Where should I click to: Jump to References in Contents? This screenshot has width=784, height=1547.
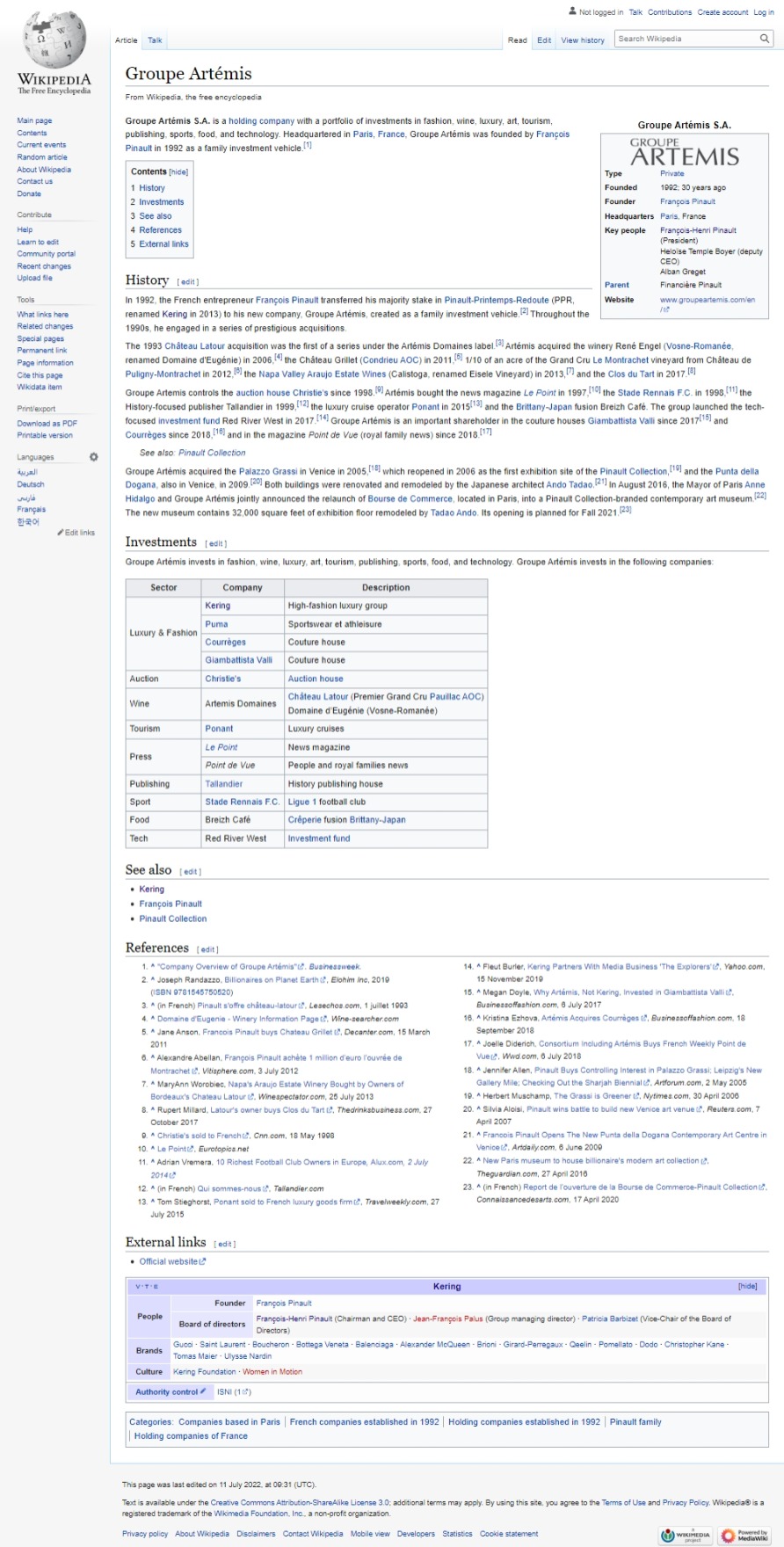pos(161,230)
